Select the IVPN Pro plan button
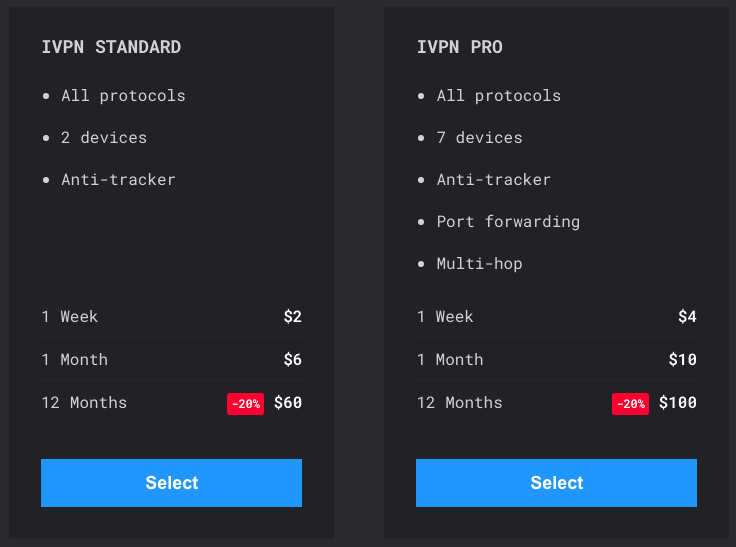 (556, 483)
